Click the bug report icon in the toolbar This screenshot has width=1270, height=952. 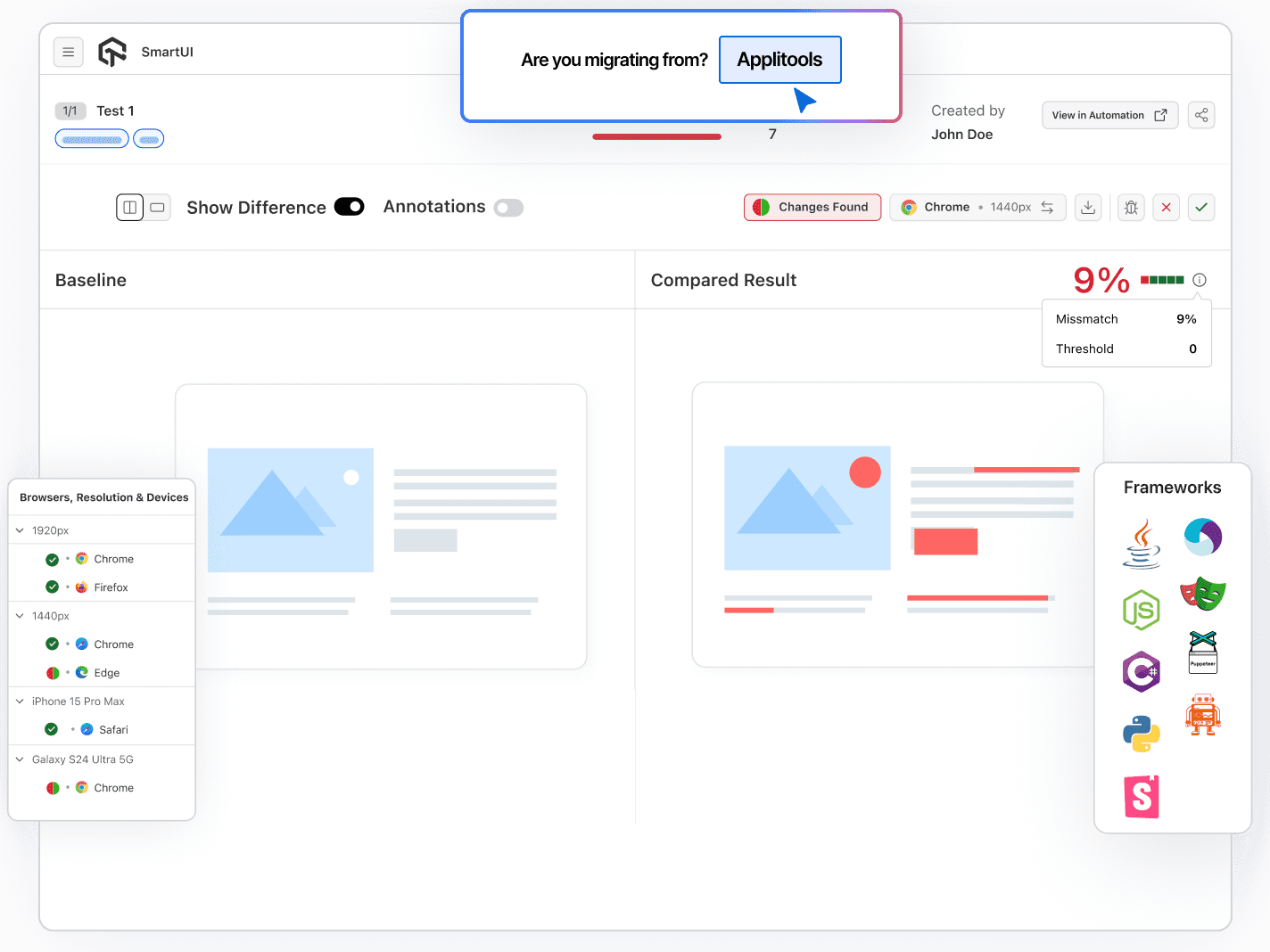(x=1131, y=208)
